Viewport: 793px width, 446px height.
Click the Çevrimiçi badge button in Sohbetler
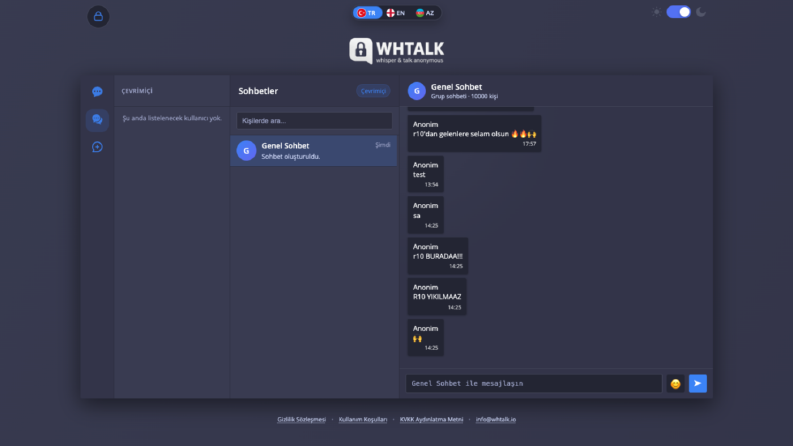[373, 91]
